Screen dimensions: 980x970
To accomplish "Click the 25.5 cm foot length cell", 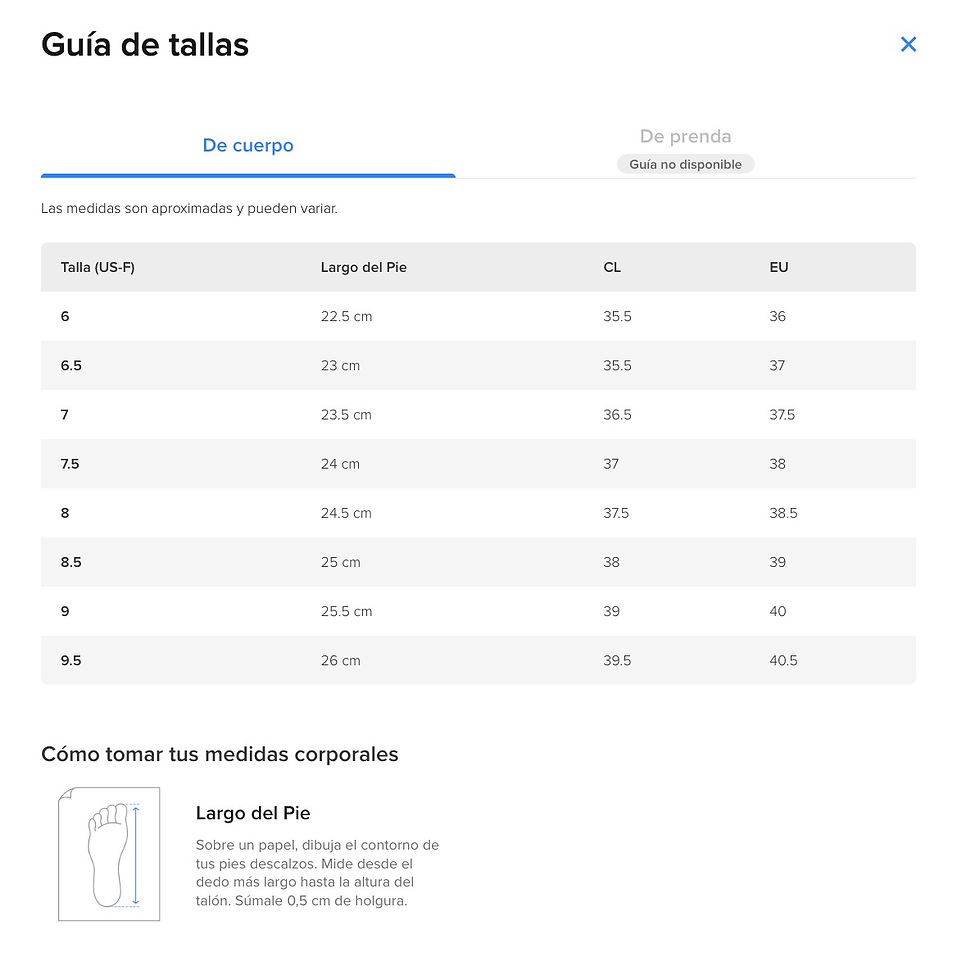I will (346, 611).
